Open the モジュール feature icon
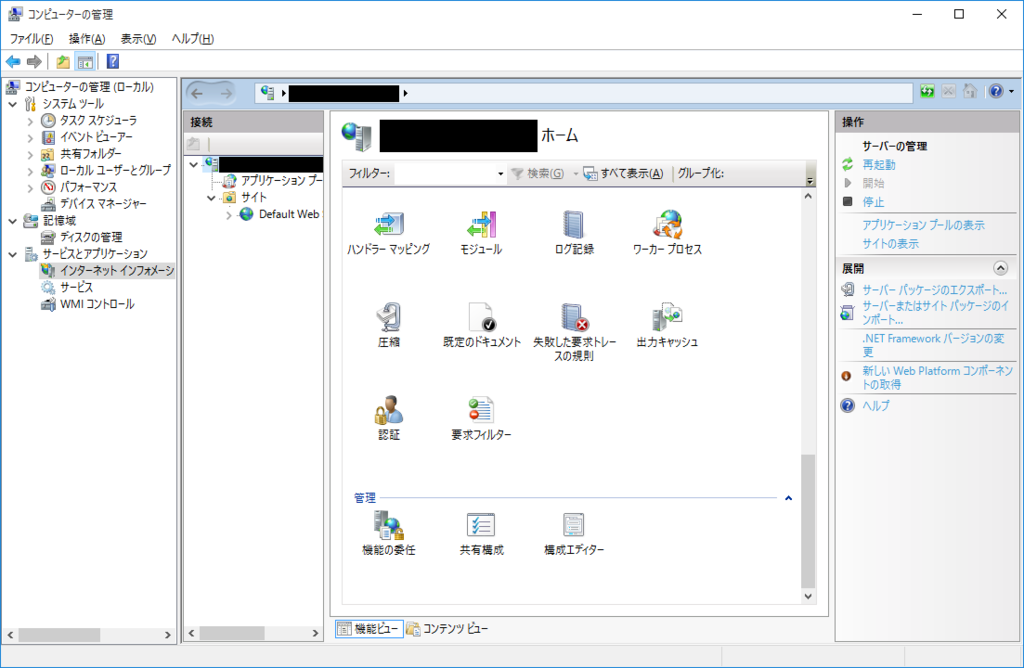Viewport: 1024px width, 668px height. click(x=481, y=233)
